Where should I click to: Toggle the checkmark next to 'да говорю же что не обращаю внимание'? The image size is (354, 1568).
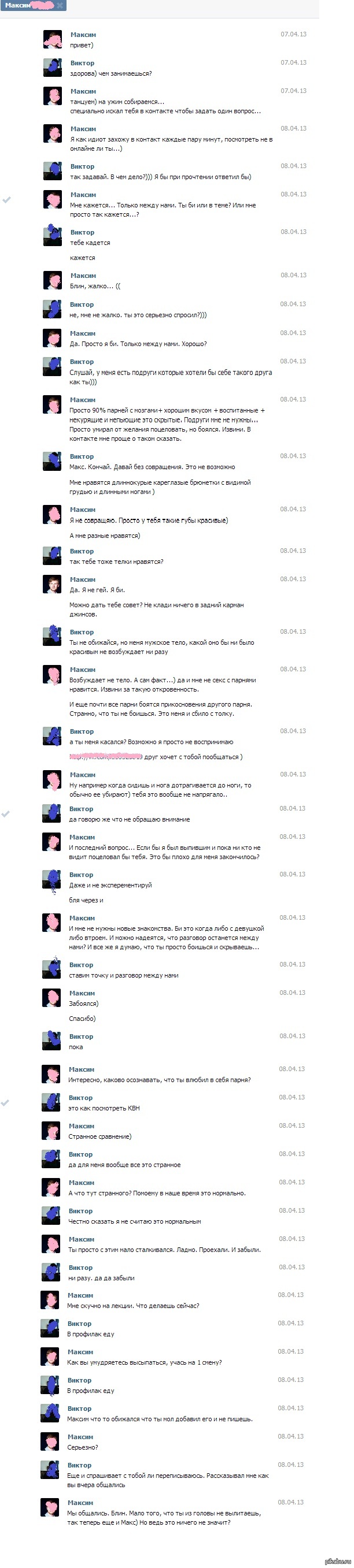[6, 814]
